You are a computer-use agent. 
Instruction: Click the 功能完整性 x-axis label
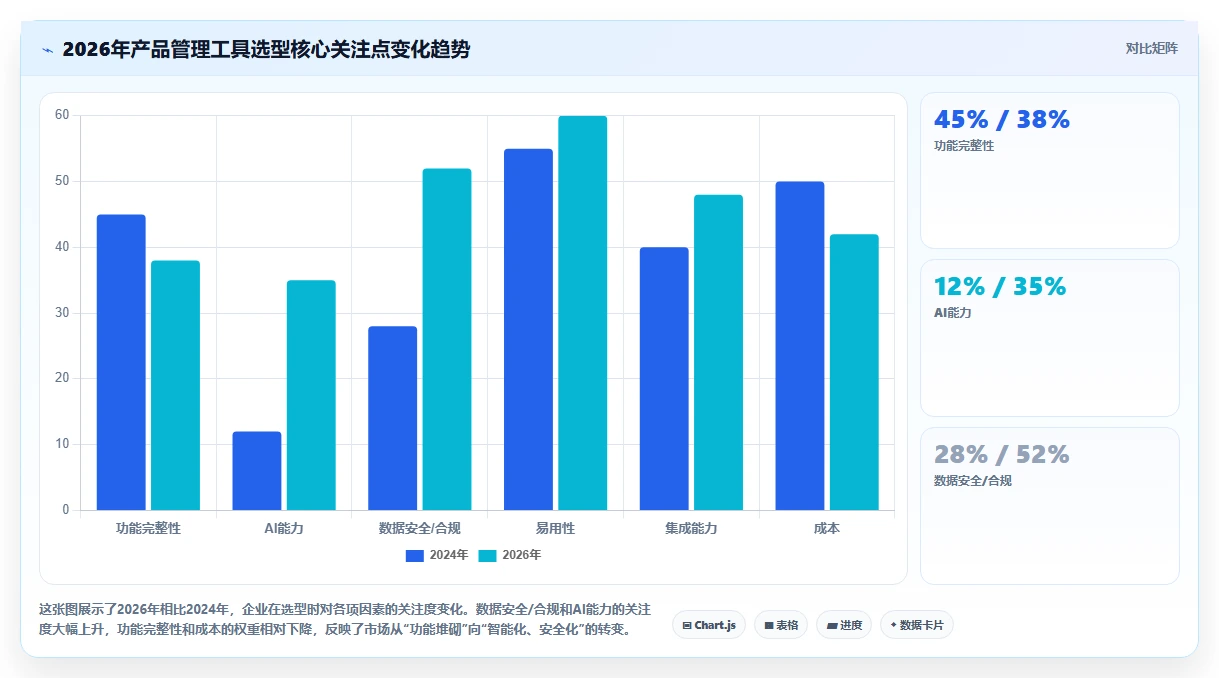pyautogui.click(x=148, y=528)
